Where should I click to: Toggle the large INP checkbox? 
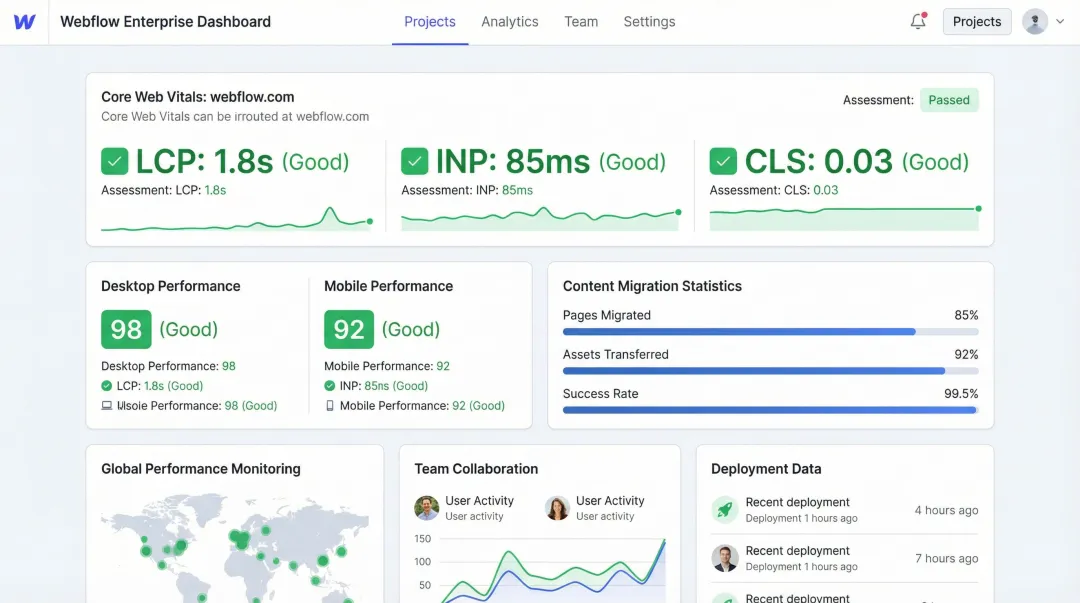click(415, 161)
